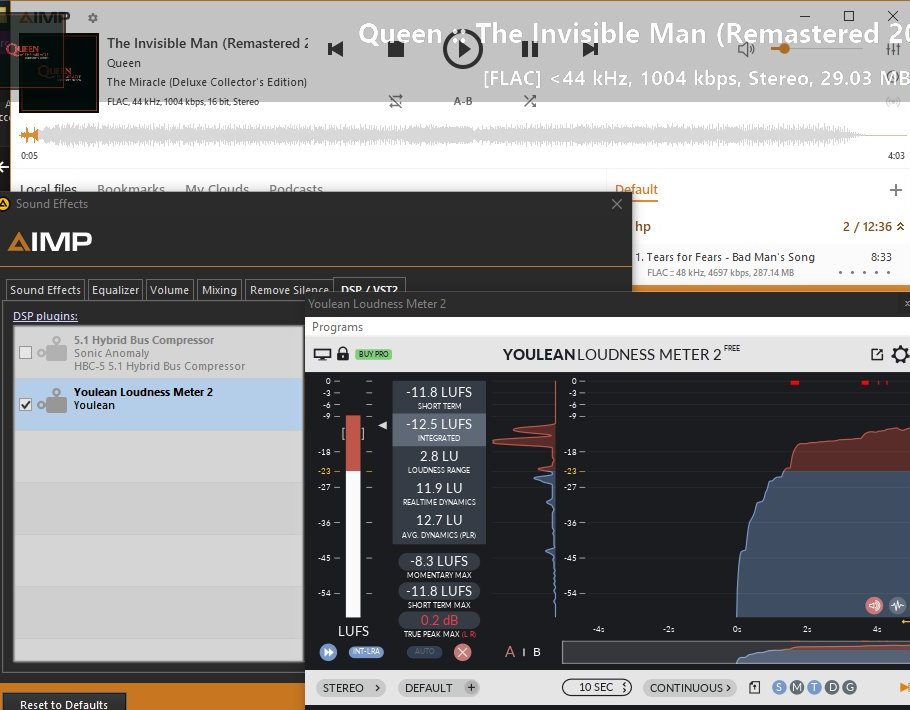Open the Podcasts tab

point(296,189)
